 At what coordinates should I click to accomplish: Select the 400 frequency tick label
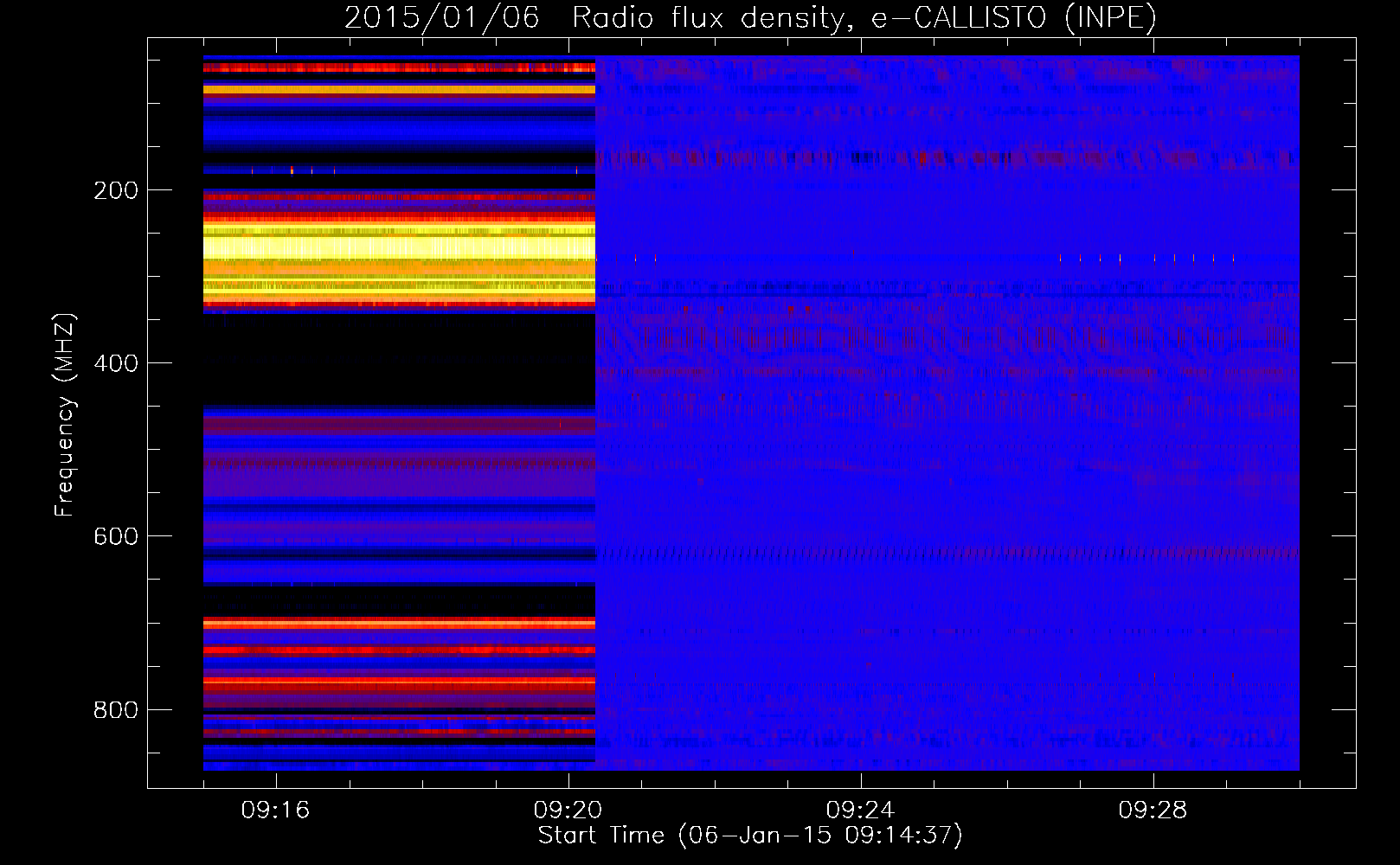116,363
